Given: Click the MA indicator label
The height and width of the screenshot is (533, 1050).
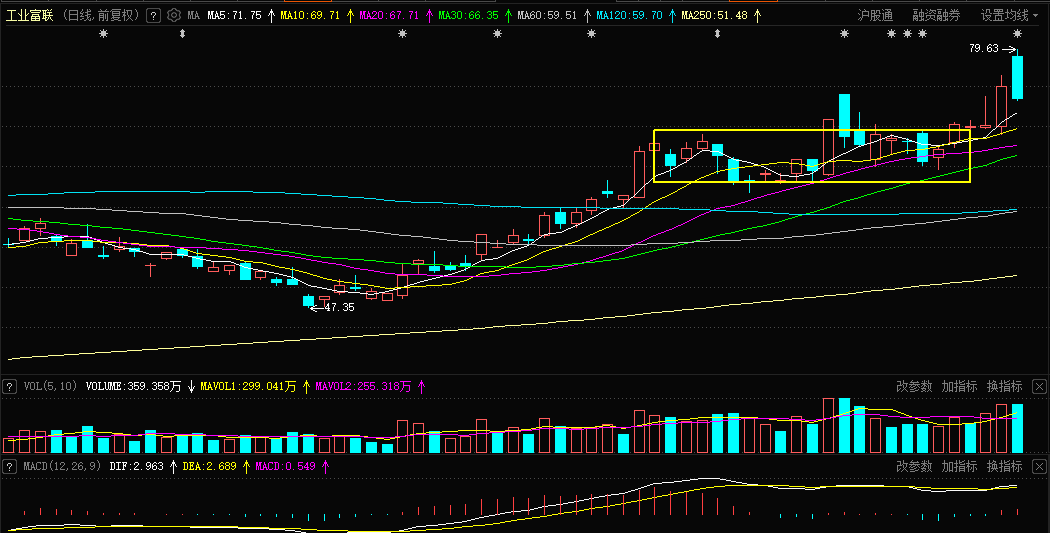Looking at the screenshot, I should 194,15.
